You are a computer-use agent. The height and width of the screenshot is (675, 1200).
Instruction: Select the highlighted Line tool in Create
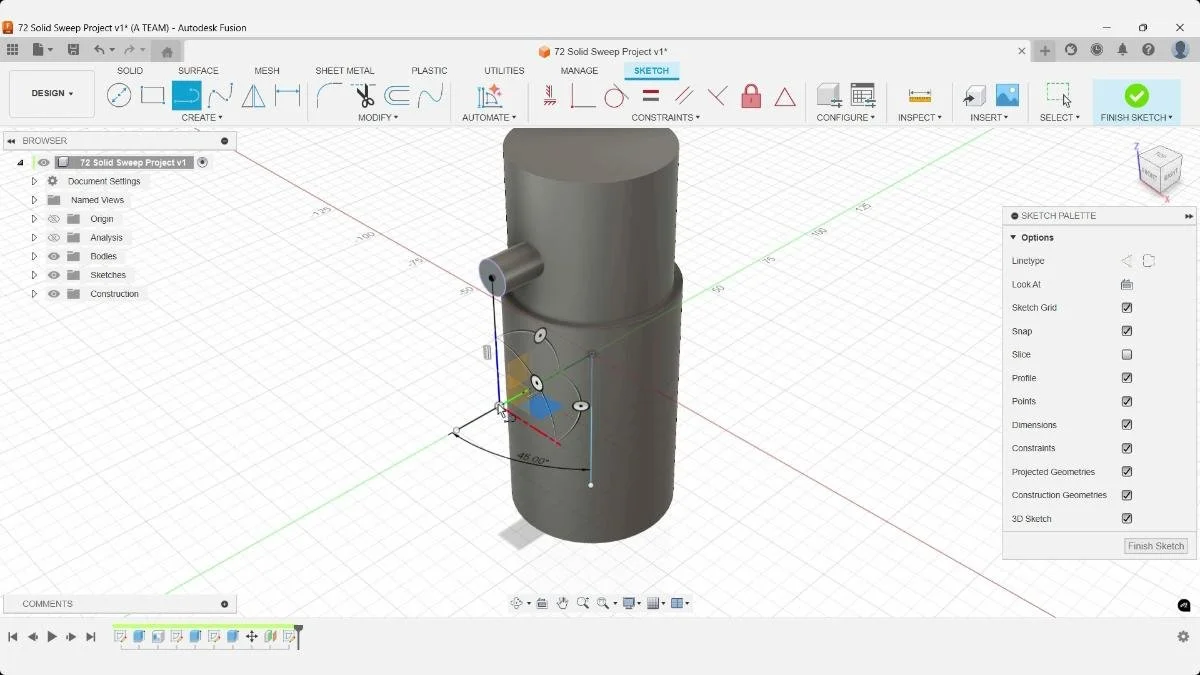(x=186, y=96)
